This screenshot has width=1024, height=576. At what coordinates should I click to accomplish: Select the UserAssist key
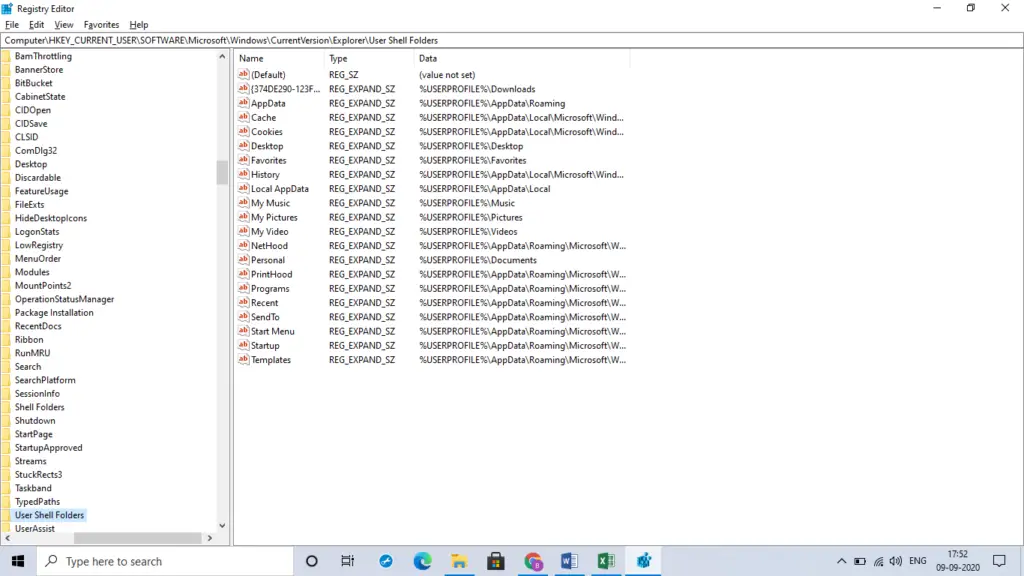tap(35, 528)
